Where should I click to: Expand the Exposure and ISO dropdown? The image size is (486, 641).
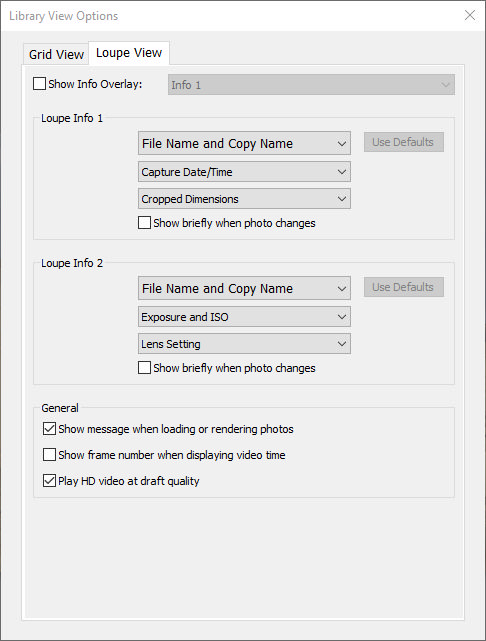pyautogui.click(x=244, y=317)
